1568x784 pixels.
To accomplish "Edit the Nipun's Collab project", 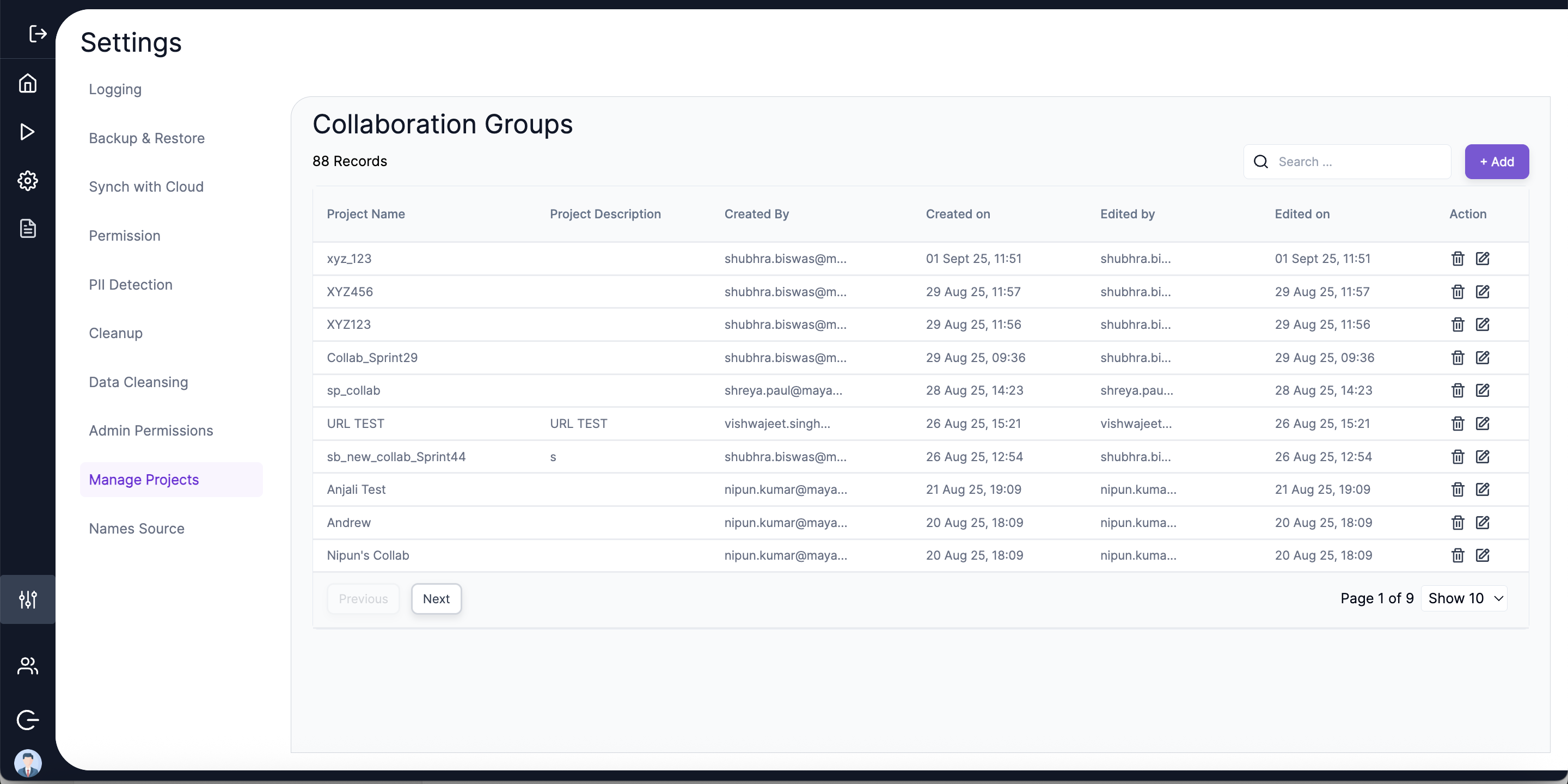I will point(1483,555).
